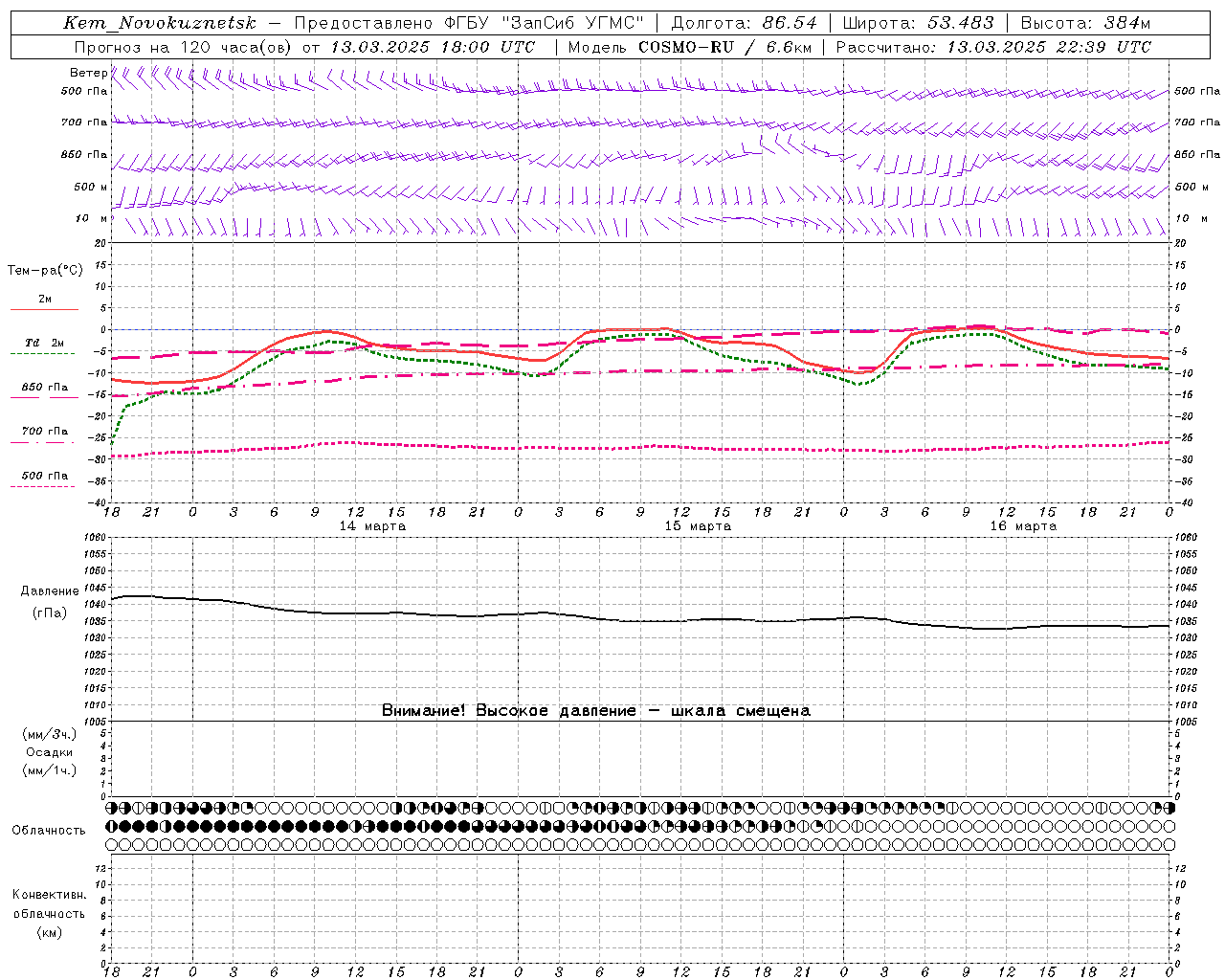Click the Конвективн. convective cloud label

[x=50, y=895]
